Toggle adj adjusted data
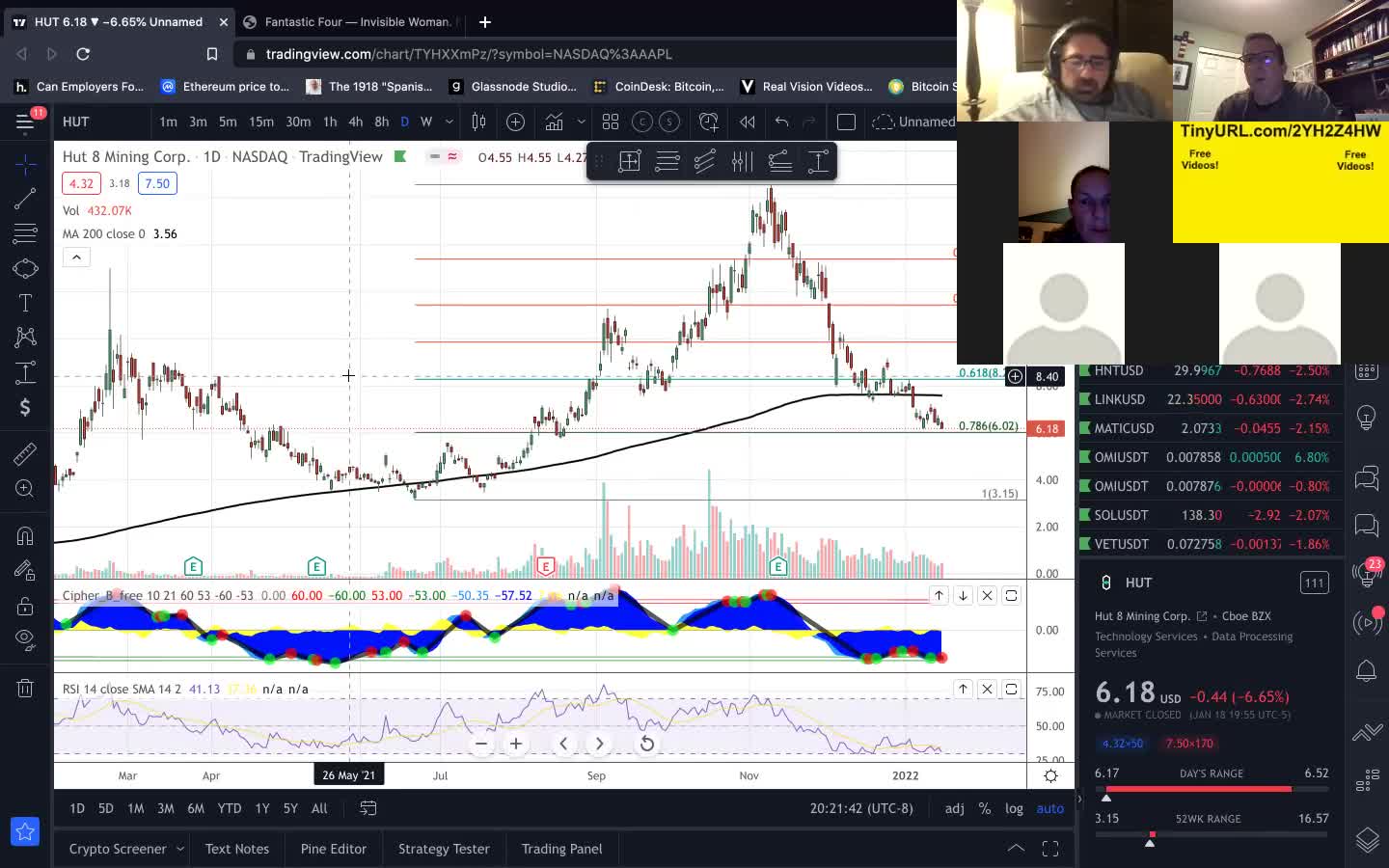The image size is (1389, 868). 954,808
